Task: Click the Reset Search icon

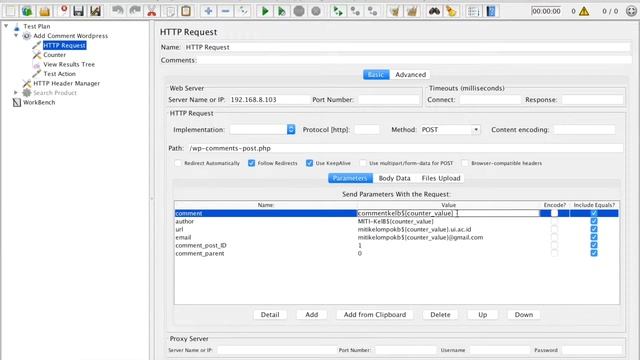Action: (x=451, y=11)
